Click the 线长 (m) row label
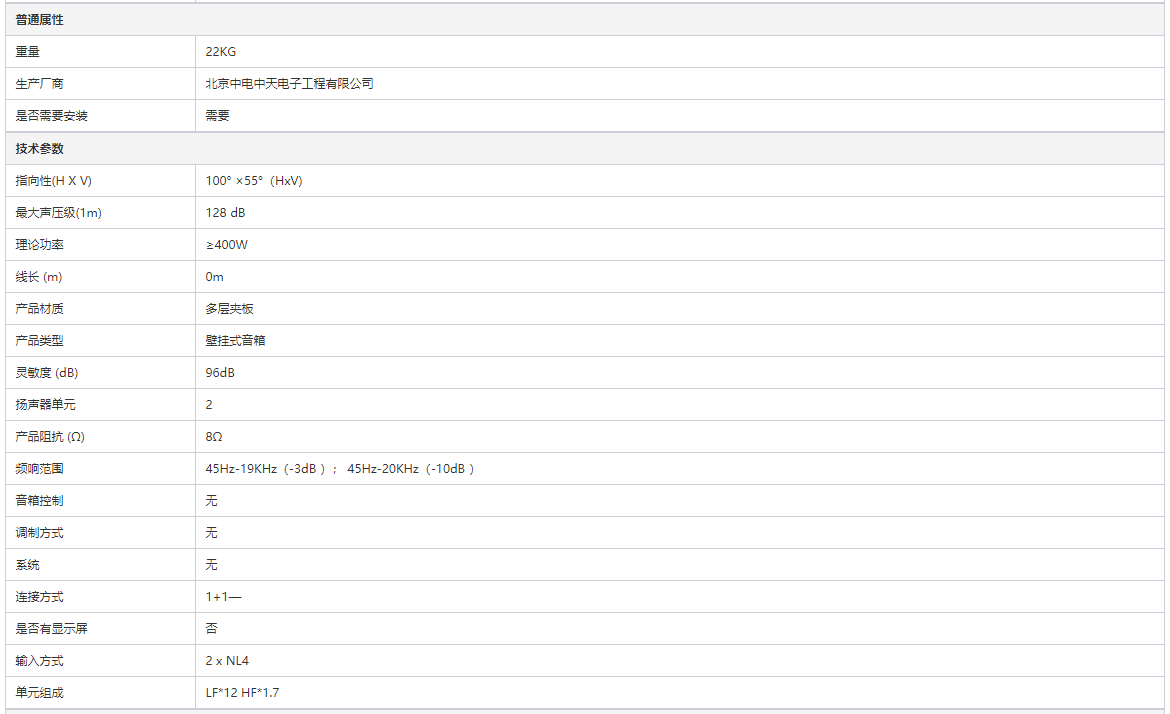 click(x=39, y=277)
